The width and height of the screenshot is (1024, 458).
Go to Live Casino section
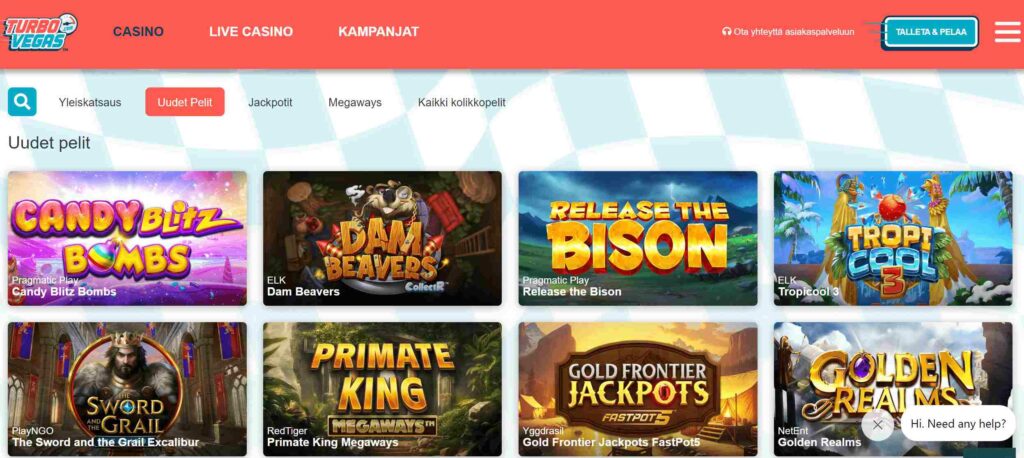tap(251, 31)
